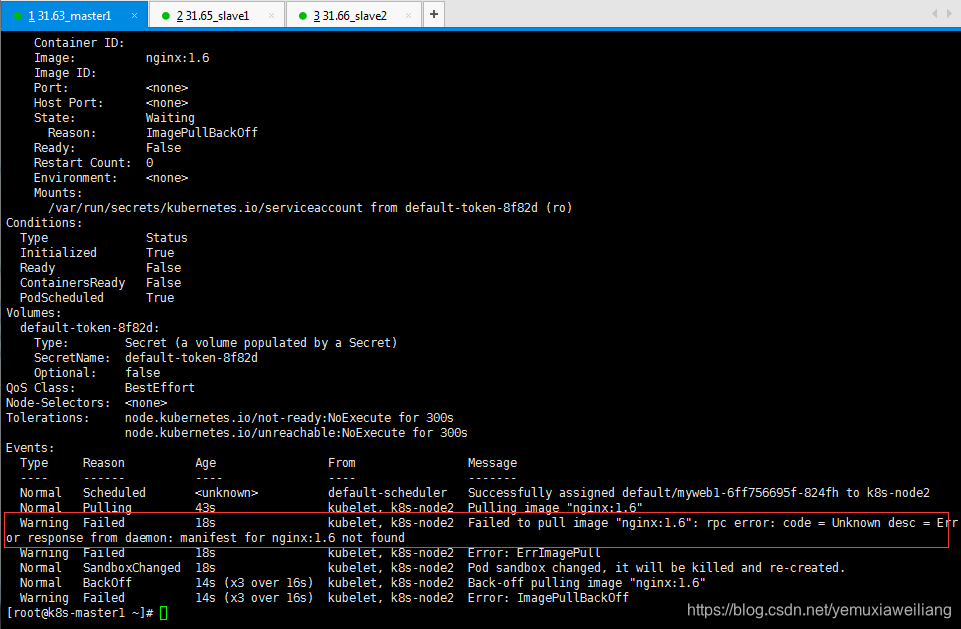Click the 'Initialized' condition row

(x=97, y=253)
